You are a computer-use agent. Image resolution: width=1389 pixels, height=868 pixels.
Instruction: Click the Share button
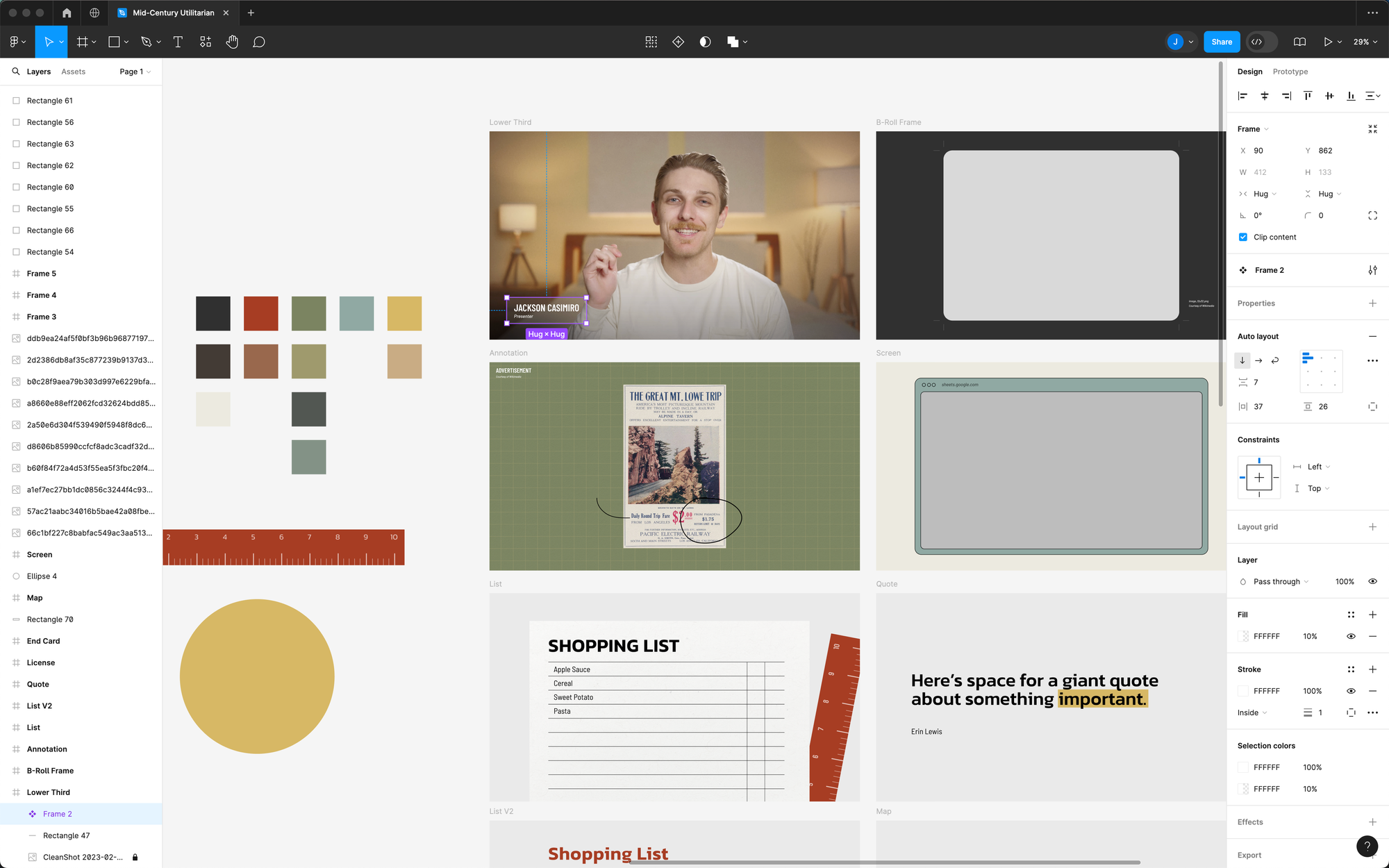(1221, 42)
